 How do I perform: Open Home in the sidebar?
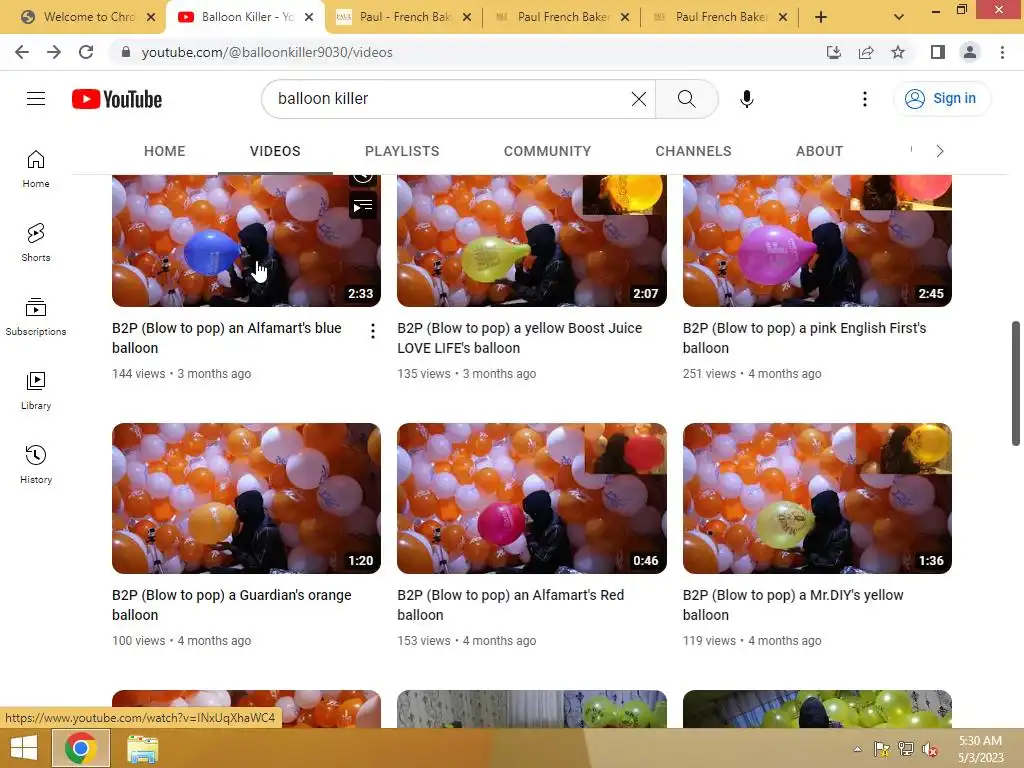click(x=36, y=169)
